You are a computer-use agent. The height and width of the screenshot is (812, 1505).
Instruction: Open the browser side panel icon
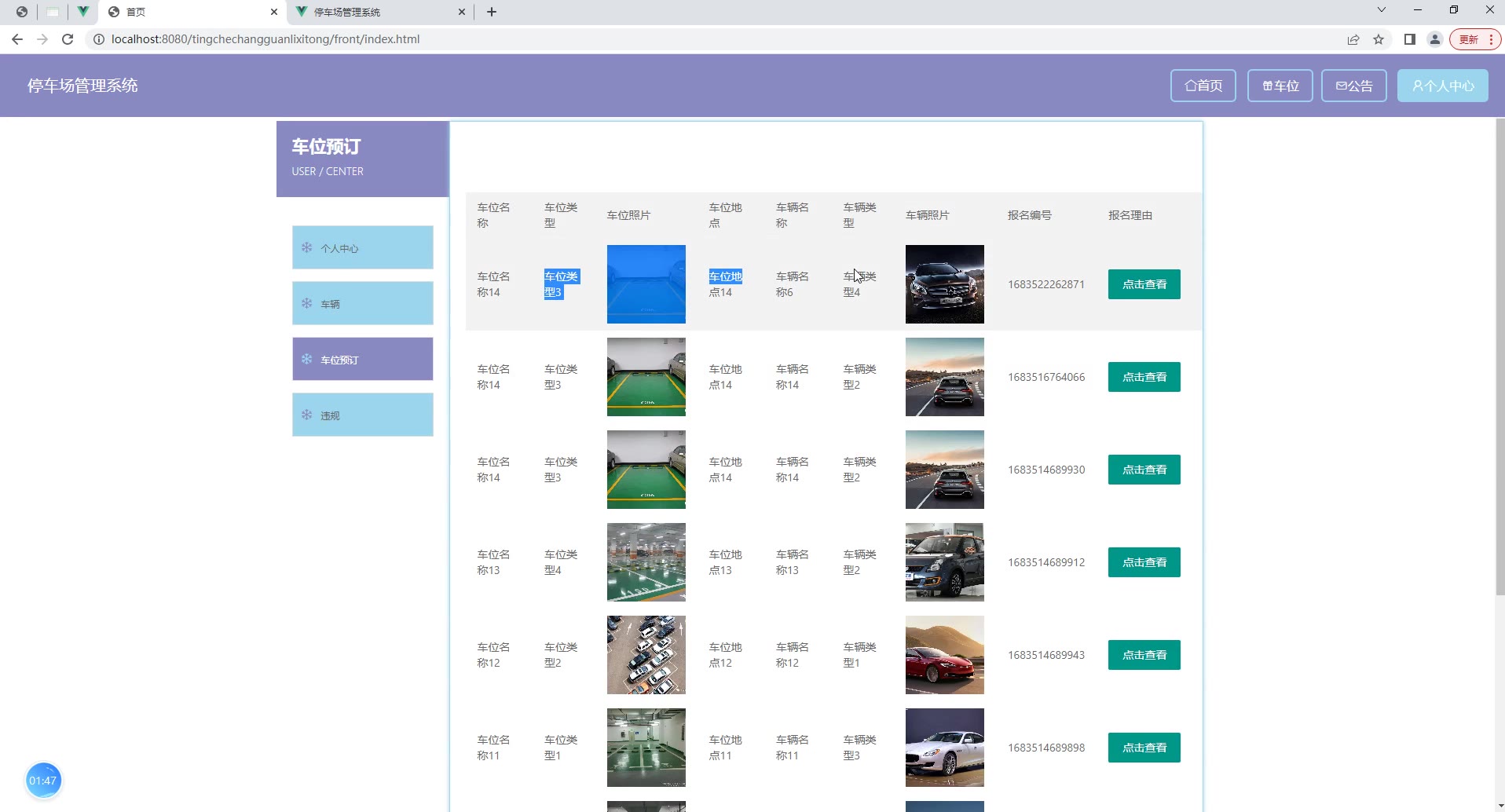pos(1409,39)
